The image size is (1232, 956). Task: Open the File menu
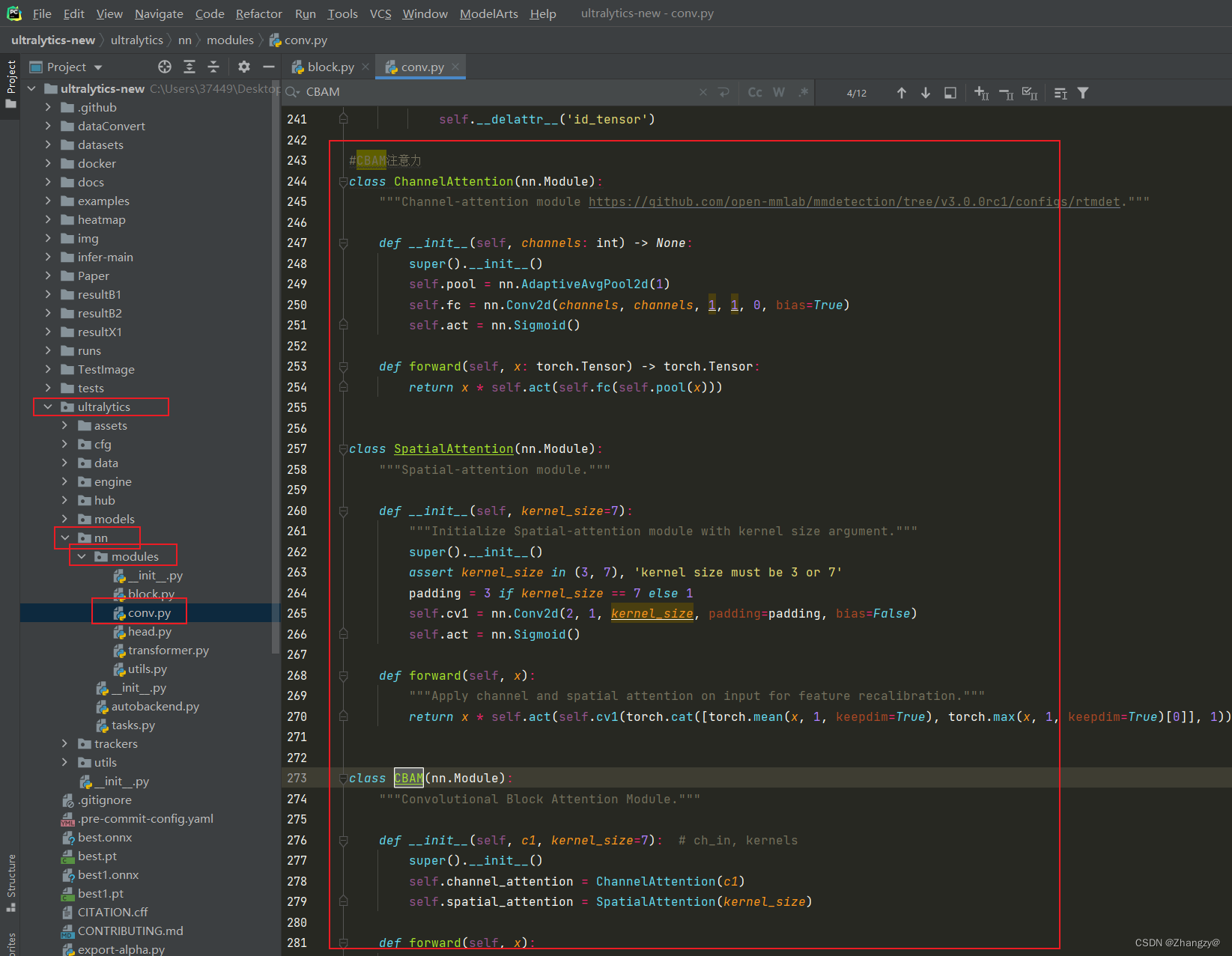(42, 13)
